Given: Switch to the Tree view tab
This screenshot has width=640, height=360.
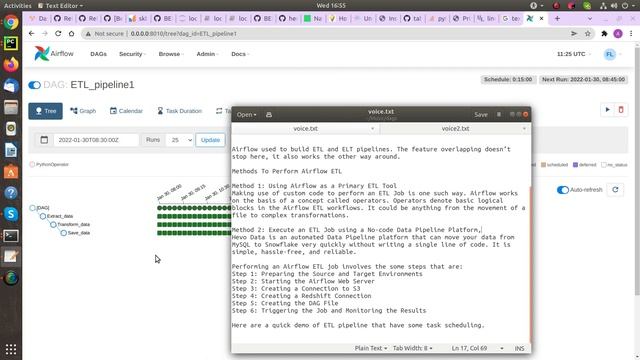Looking at the screenshot, I should tap(45, 111).
